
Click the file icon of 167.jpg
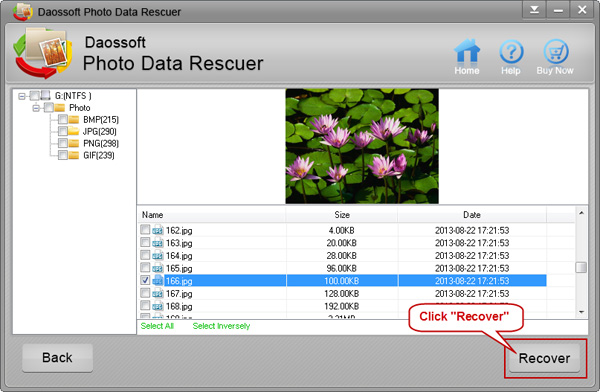pyautogui.click(x=158, y=293)
